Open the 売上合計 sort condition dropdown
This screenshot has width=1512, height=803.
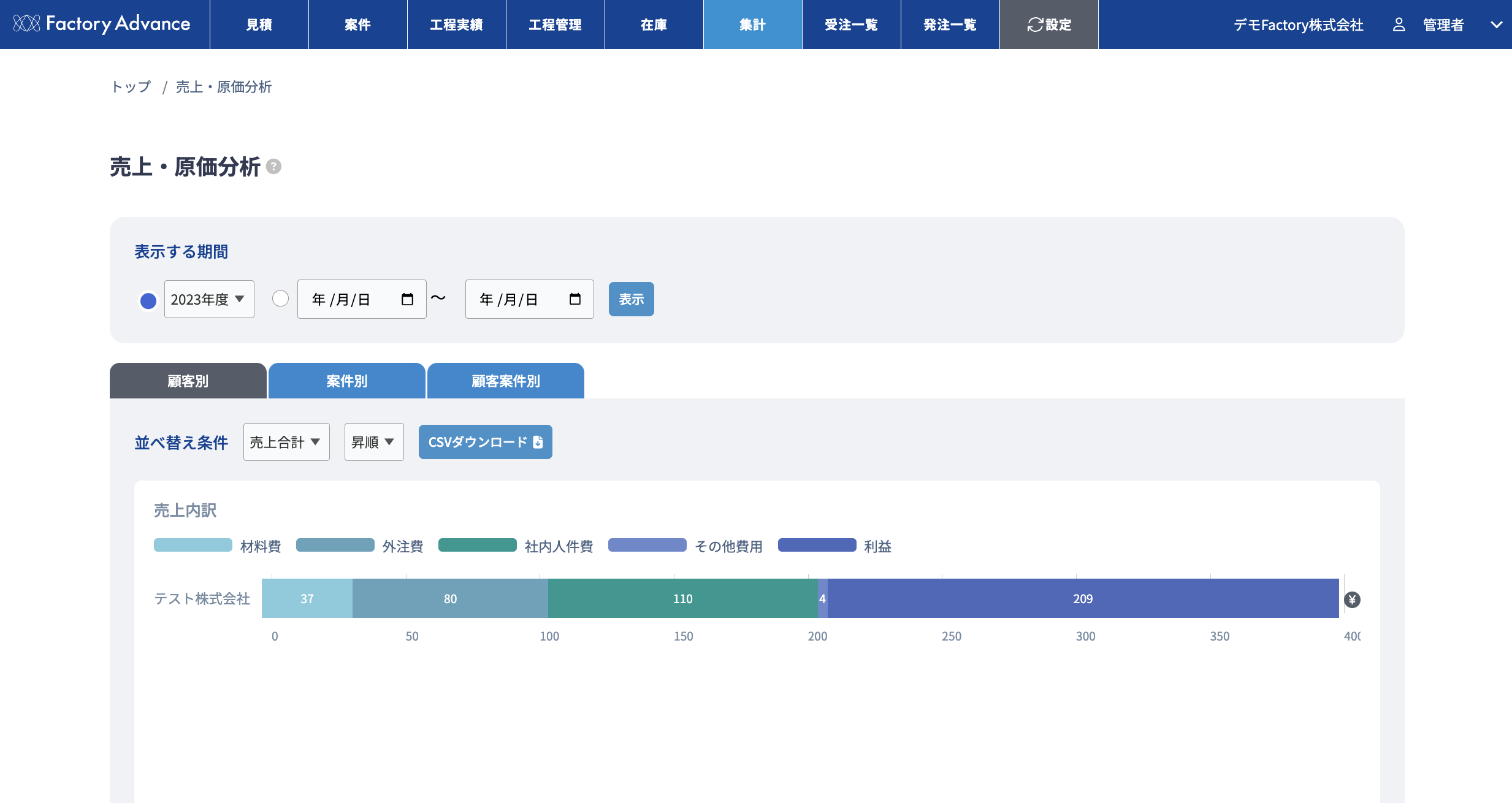pyautogui.click(x=286, y=442)
